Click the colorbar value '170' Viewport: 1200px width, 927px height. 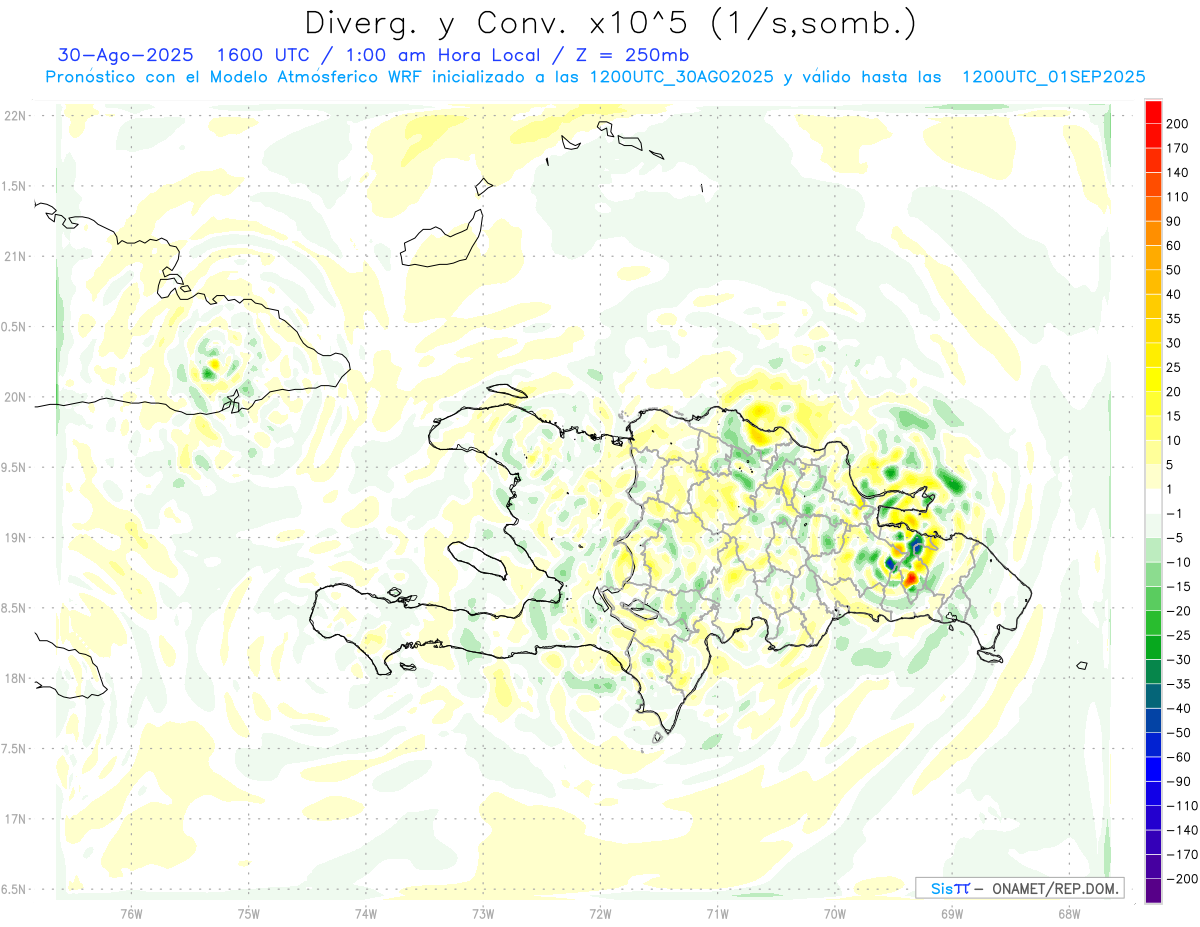(x=1178, y=148)
